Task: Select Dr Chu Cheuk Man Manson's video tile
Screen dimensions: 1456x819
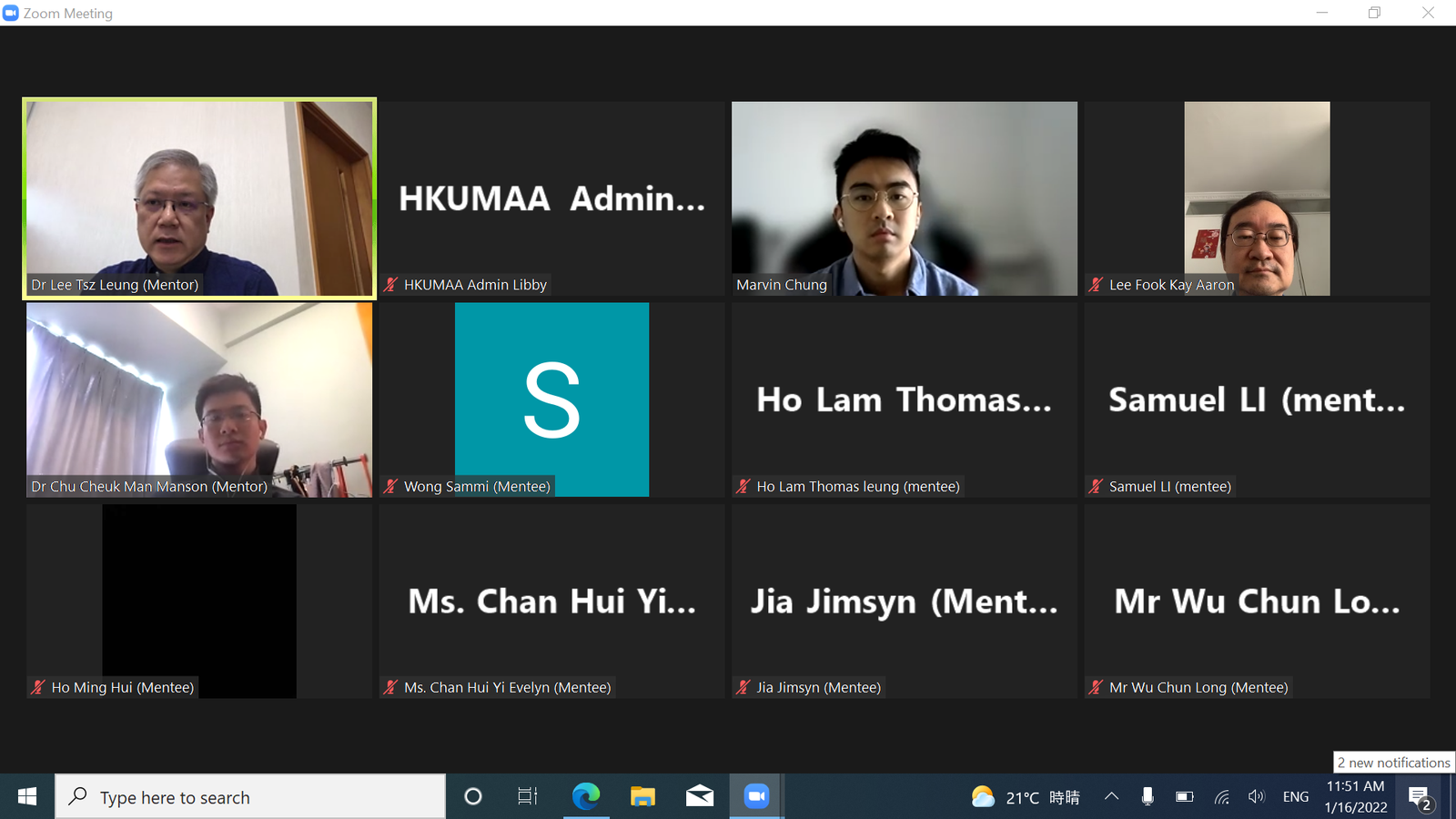Action: [199, 399]
